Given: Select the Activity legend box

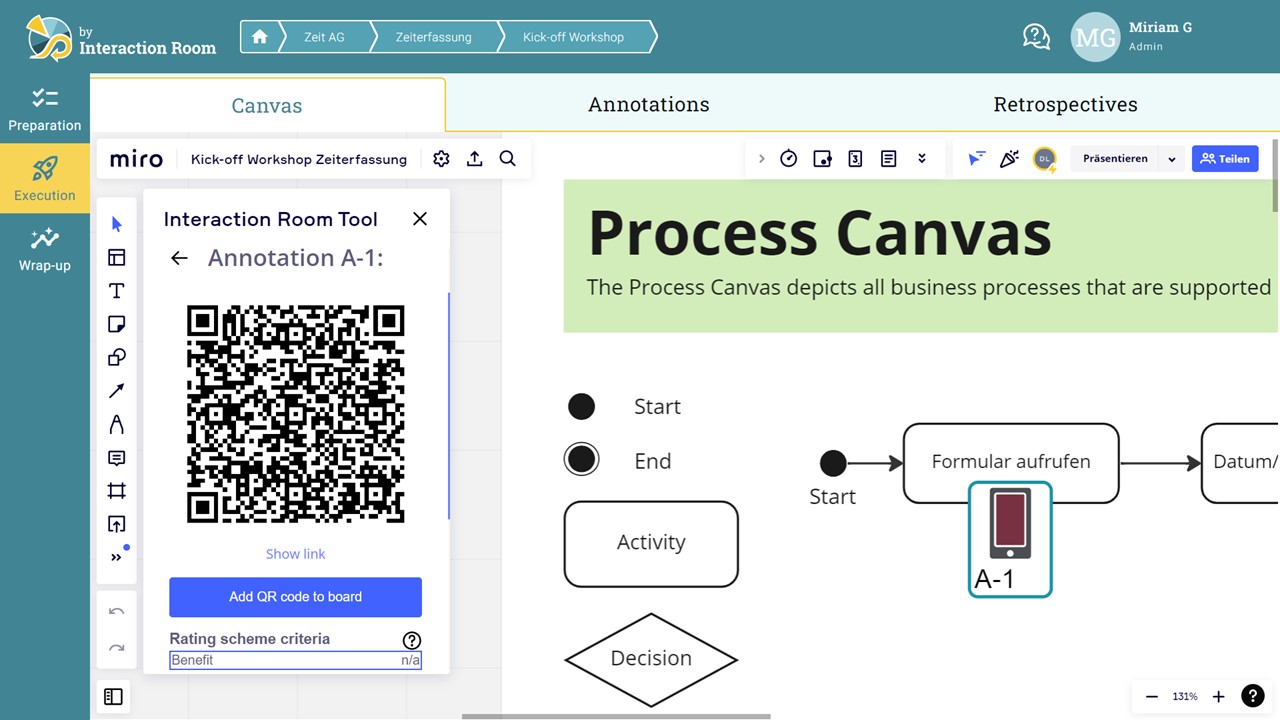Looking at the screenshot, I should (x=651, y=544).
